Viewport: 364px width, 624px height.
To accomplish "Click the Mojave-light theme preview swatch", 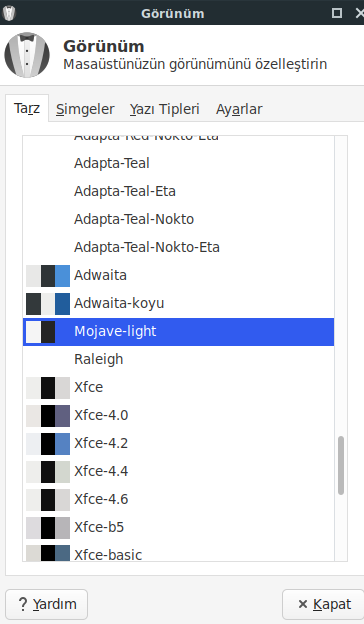I will tap(41, 332).
